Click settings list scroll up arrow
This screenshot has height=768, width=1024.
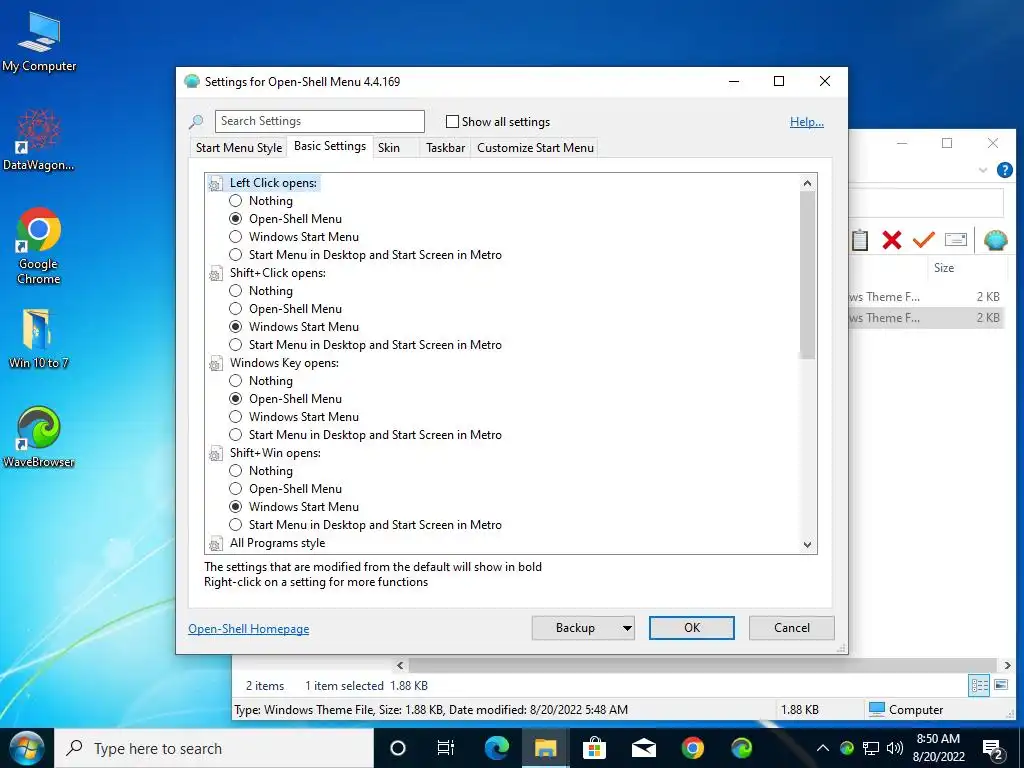(808, 184)
